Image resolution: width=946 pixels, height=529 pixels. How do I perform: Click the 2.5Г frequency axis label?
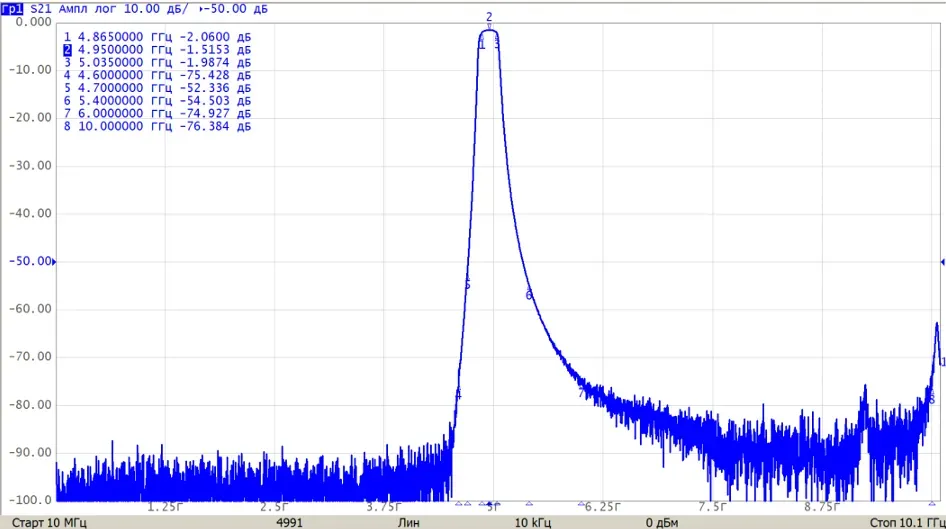[275, 507]
